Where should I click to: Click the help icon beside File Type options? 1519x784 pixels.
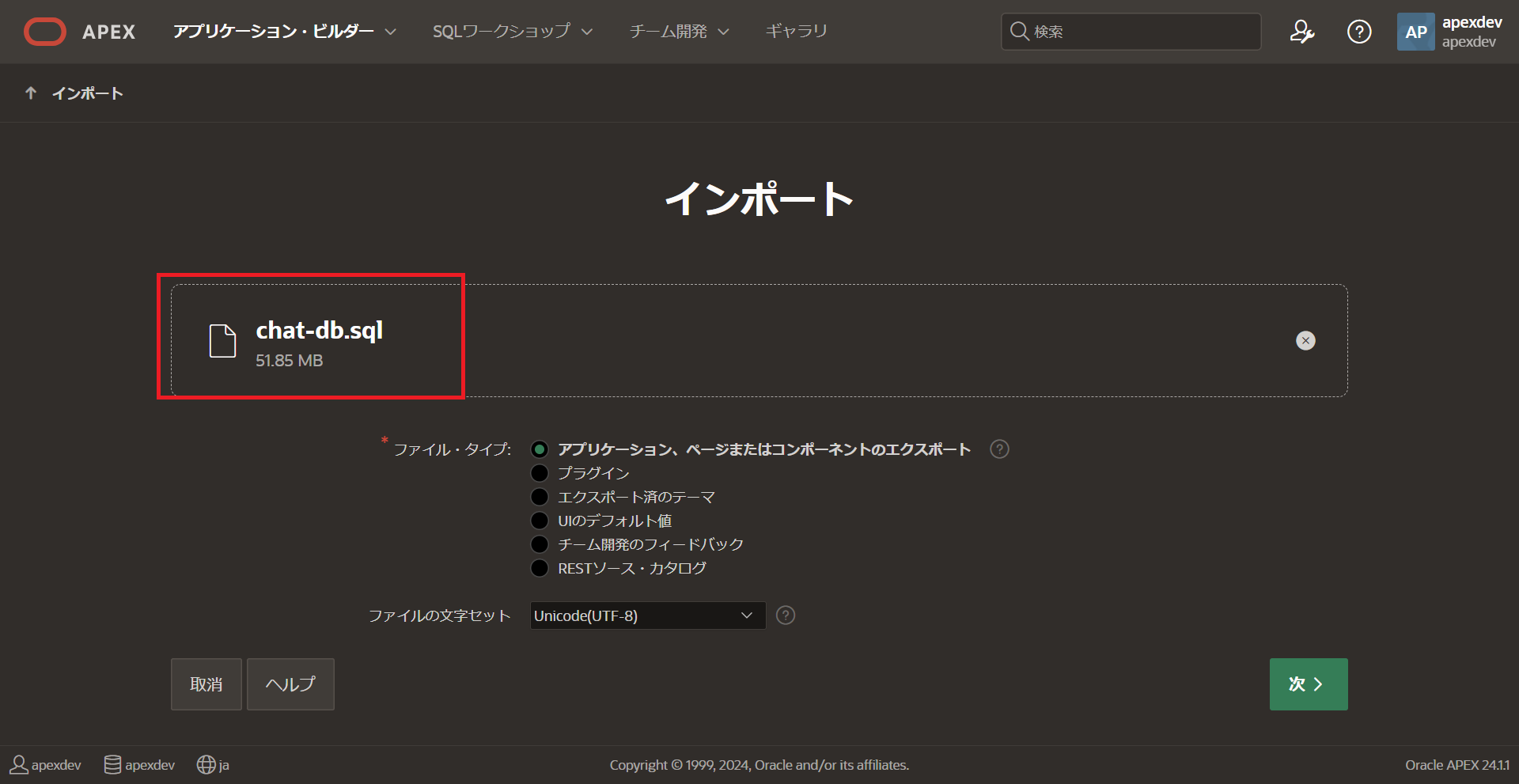coord(999,449)
